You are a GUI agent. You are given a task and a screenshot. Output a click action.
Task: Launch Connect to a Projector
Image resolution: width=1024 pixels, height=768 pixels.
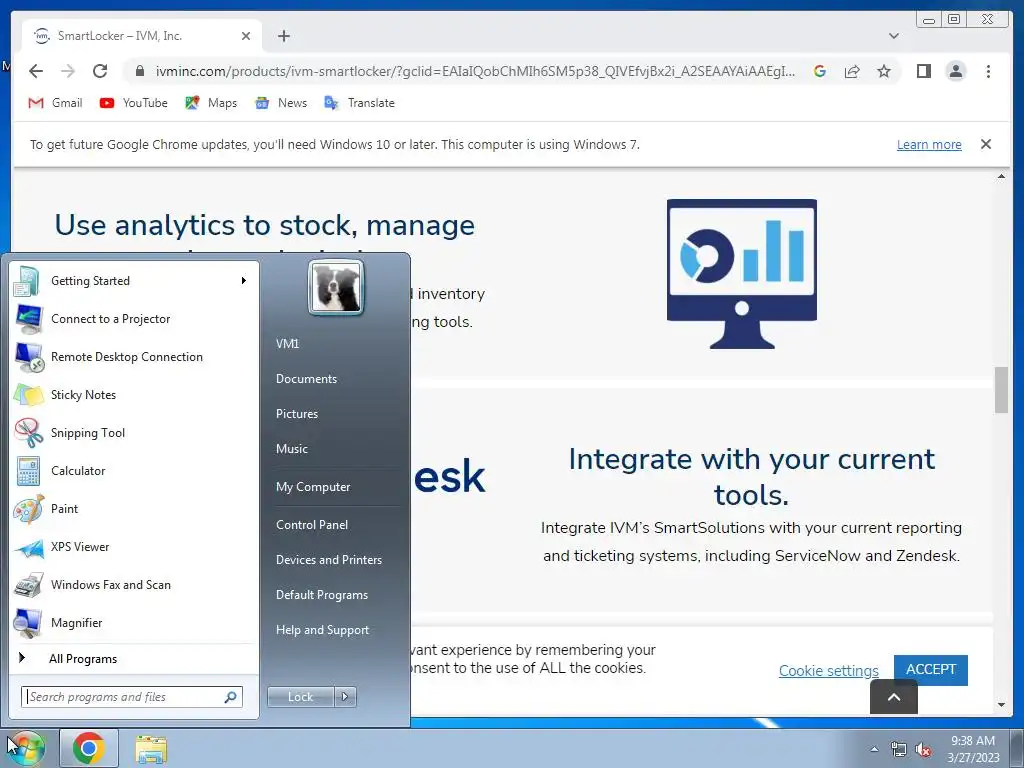(134, 319)
